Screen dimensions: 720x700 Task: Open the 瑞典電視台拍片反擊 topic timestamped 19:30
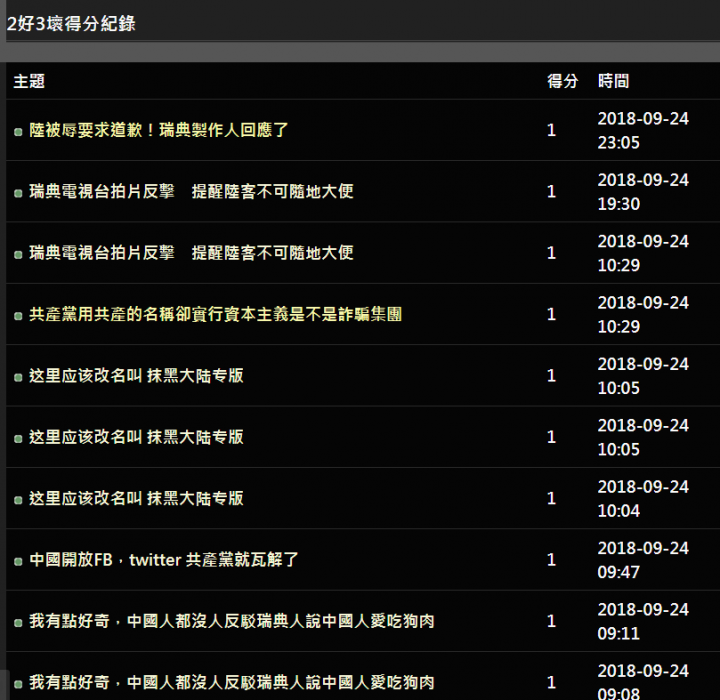[191, 192]
